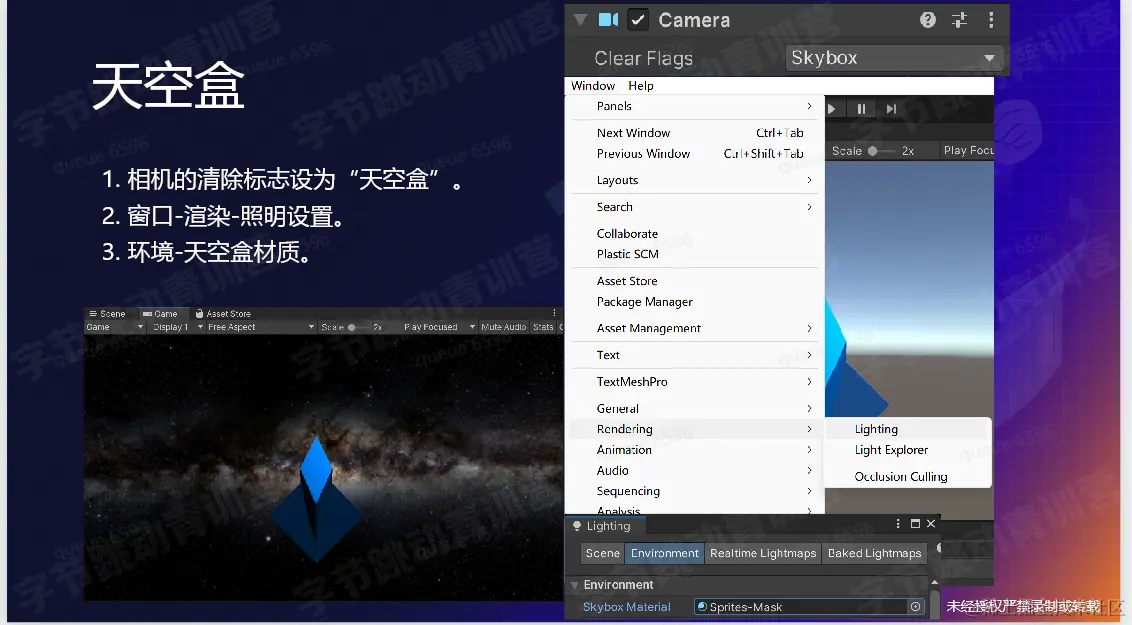The height and width of the screenshot is (625, 1132).
Task: Open the Window menu
Action: click(592, 85)
